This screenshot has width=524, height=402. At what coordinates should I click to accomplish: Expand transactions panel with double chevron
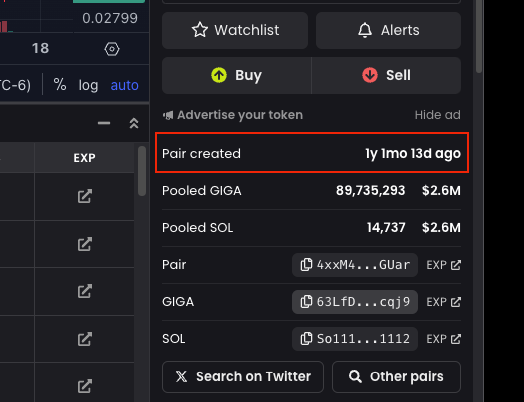[134, 123]
